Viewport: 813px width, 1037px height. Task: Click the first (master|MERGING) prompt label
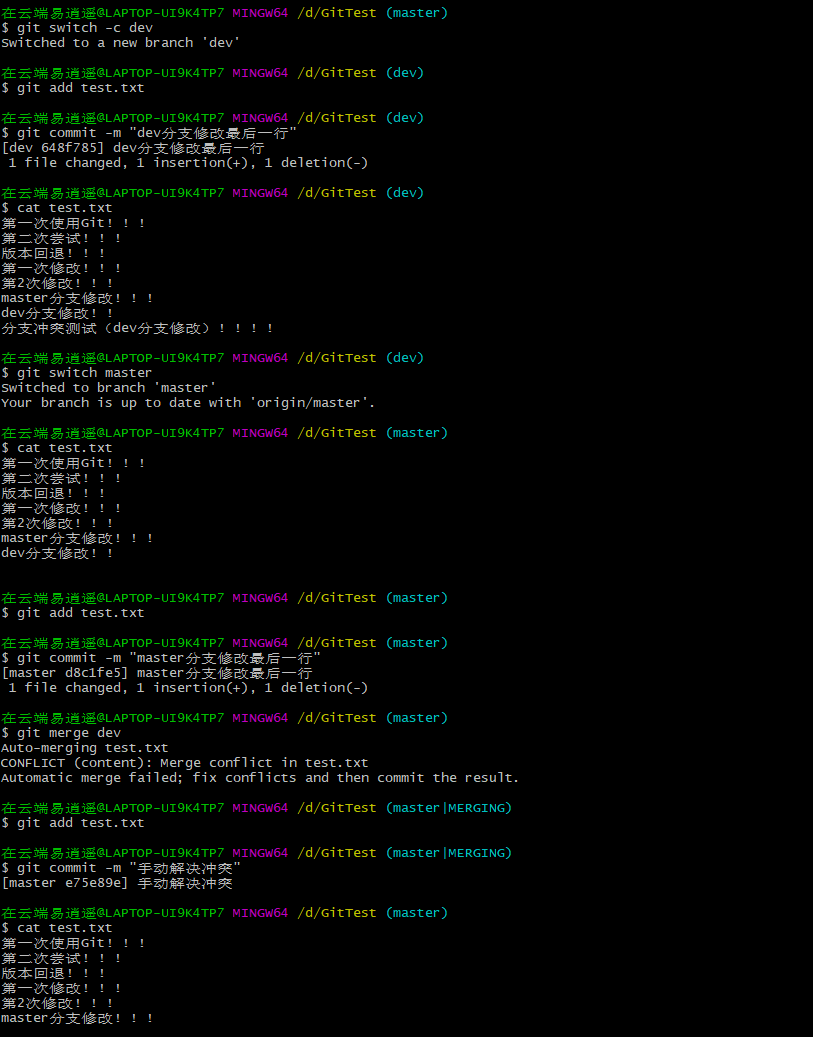tap(448, 808)
